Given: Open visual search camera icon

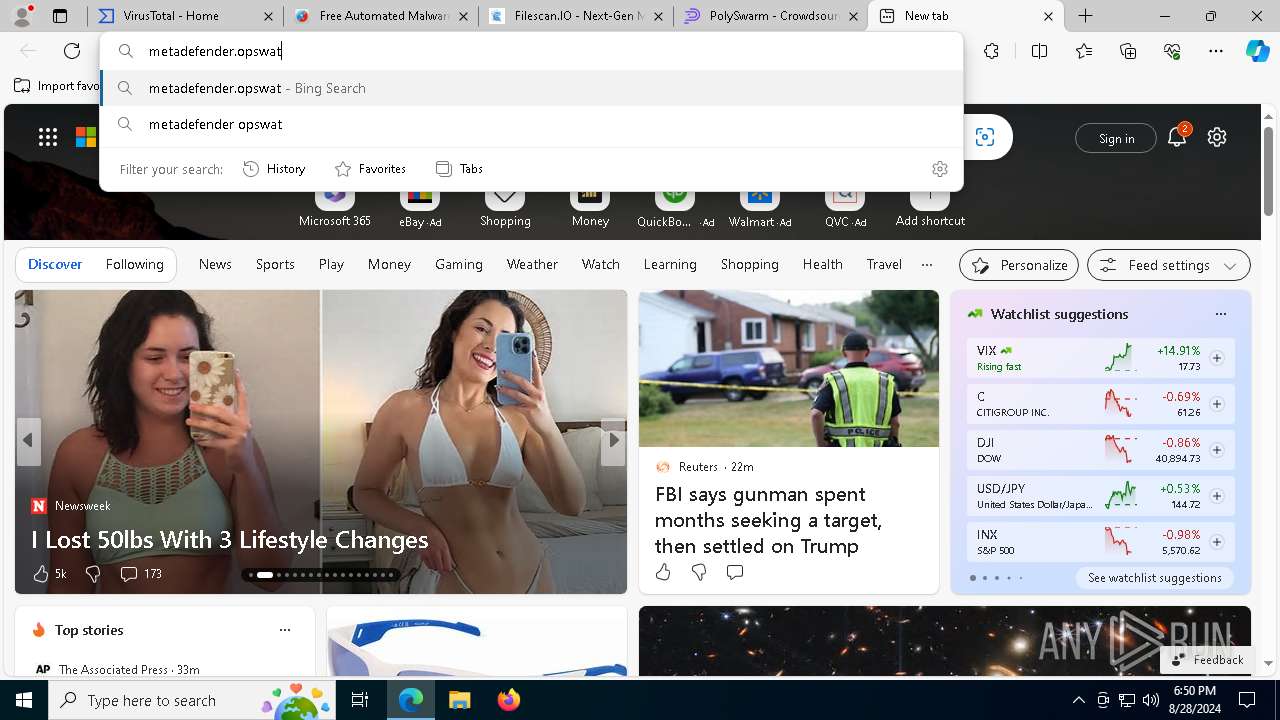Looking at the screenshot, I should [985, 137].
